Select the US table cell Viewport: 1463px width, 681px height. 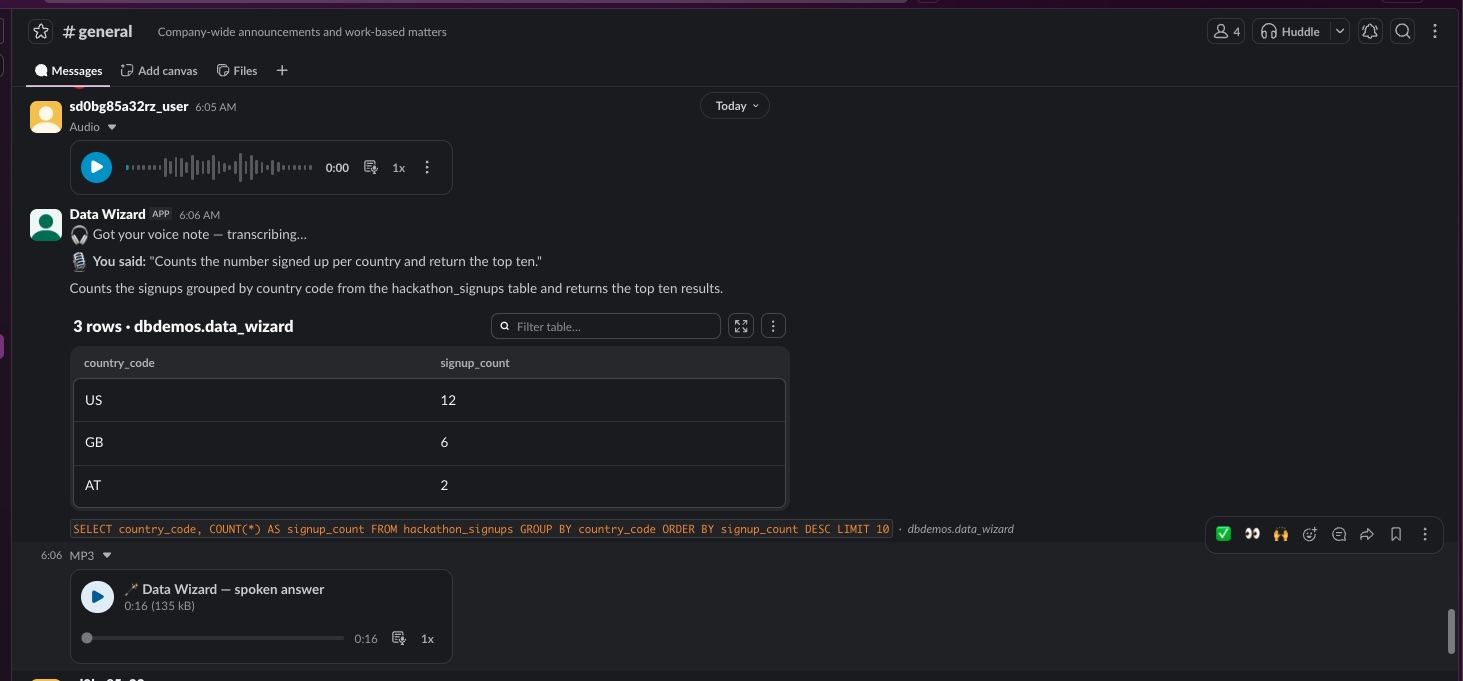coord(253,400)
